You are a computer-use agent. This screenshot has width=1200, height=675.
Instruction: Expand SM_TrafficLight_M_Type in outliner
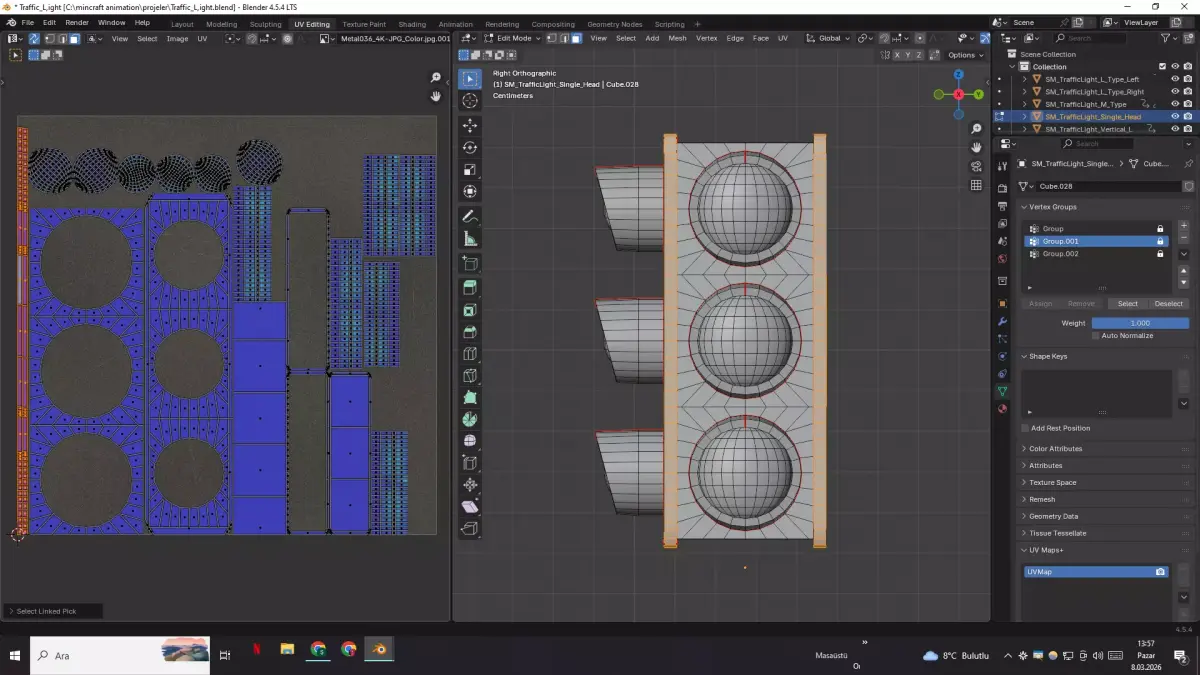point(1025,104)
